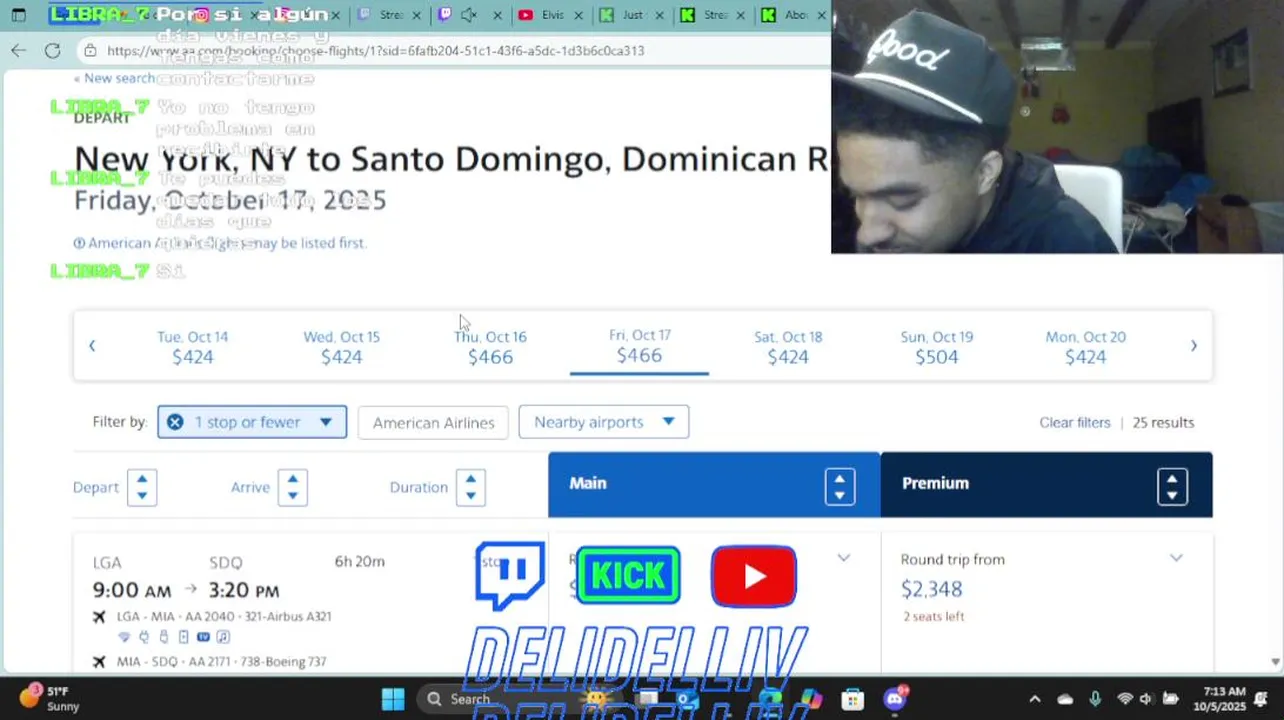Select the $2,348 Premium round trip fare
The height and width of the screenshot is (720, 1284).
click(931, 589)
